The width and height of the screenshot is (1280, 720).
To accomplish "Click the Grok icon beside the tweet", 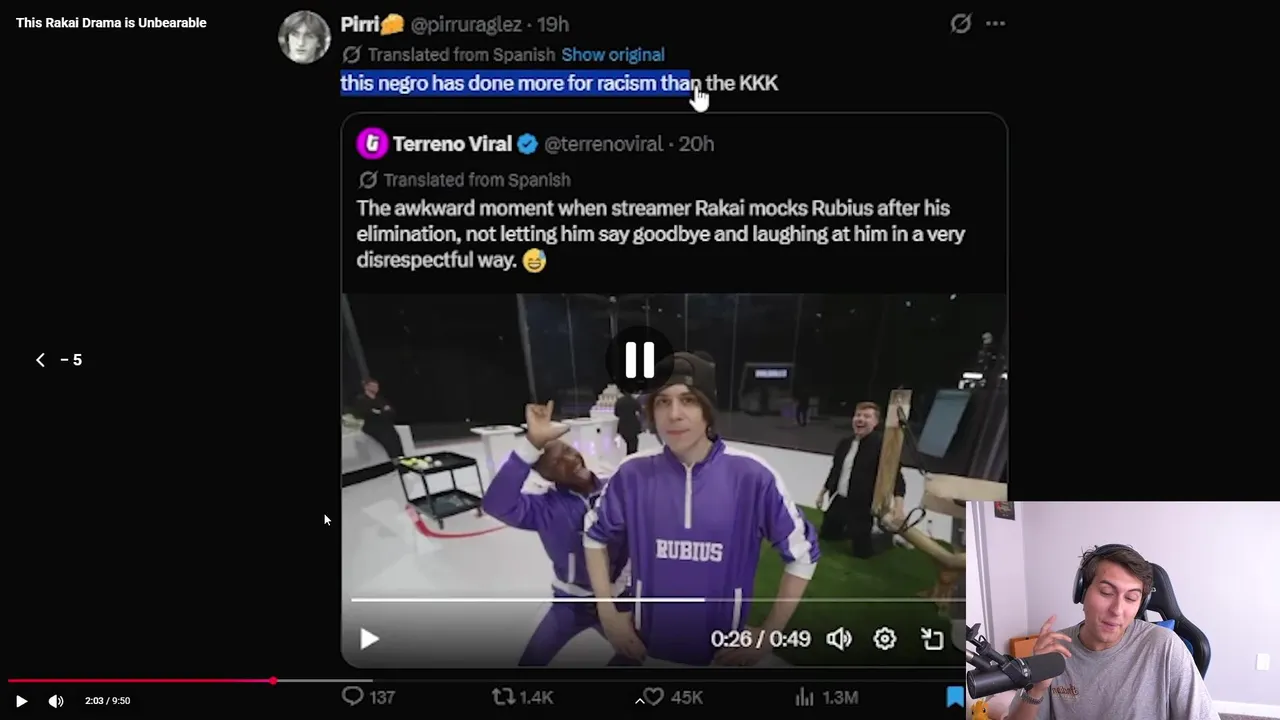I will click(x=960, y=24).
